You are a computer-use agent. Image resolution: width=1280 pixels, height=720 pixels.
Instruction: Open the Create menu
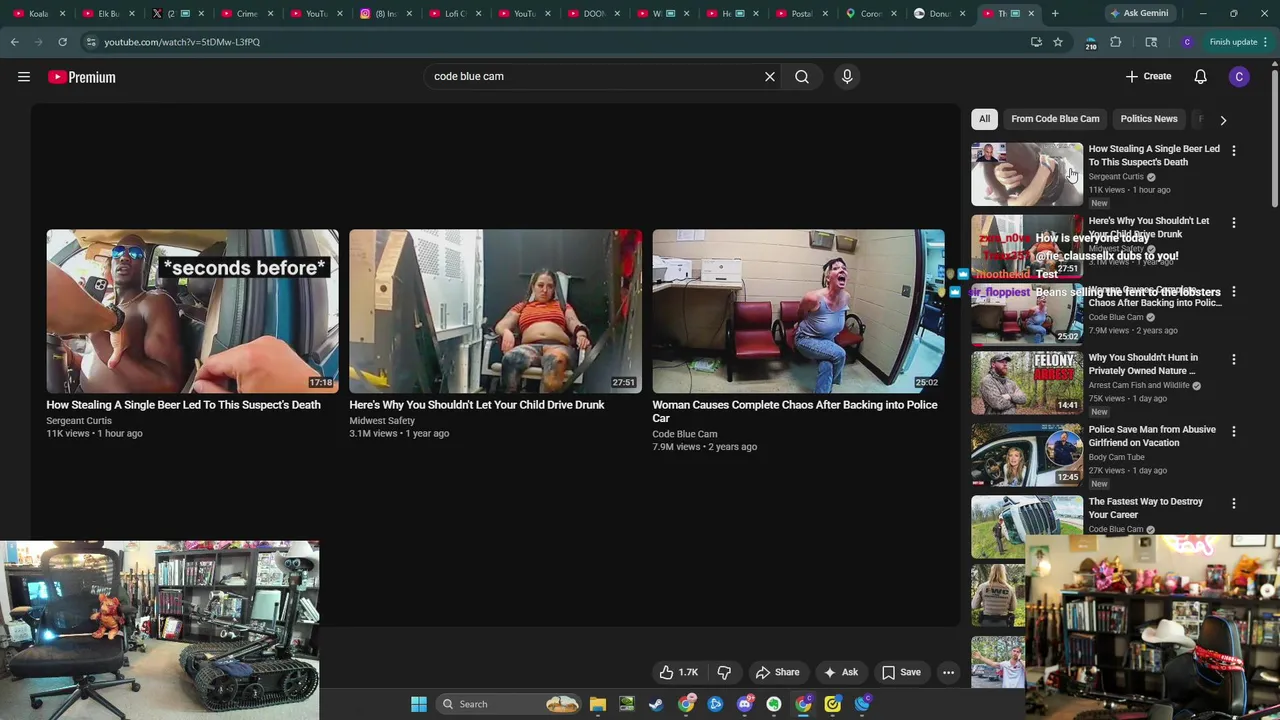pyautogui.click(x=1148, y=76)
